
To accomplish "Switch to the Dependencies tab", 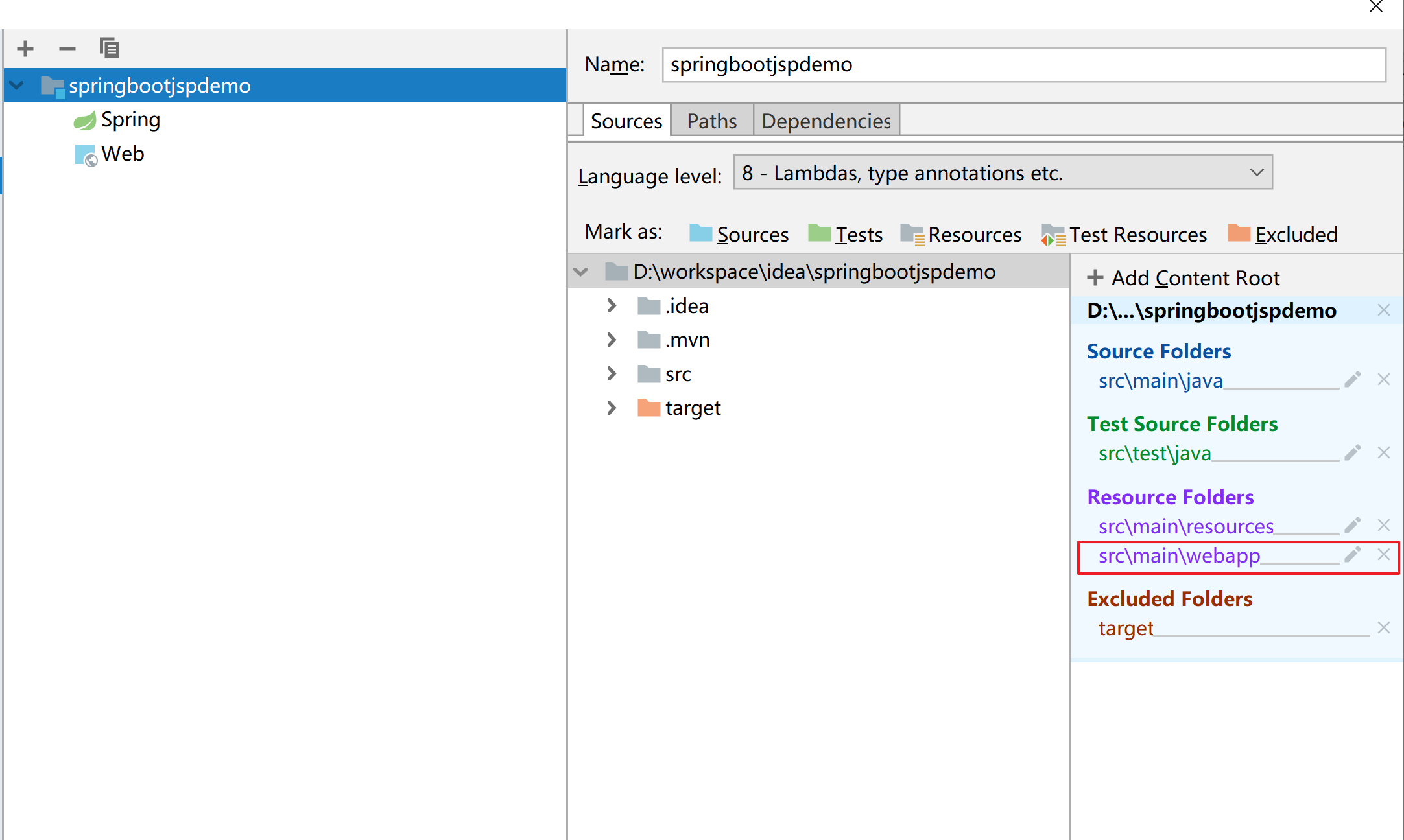I will click(826, 121).
